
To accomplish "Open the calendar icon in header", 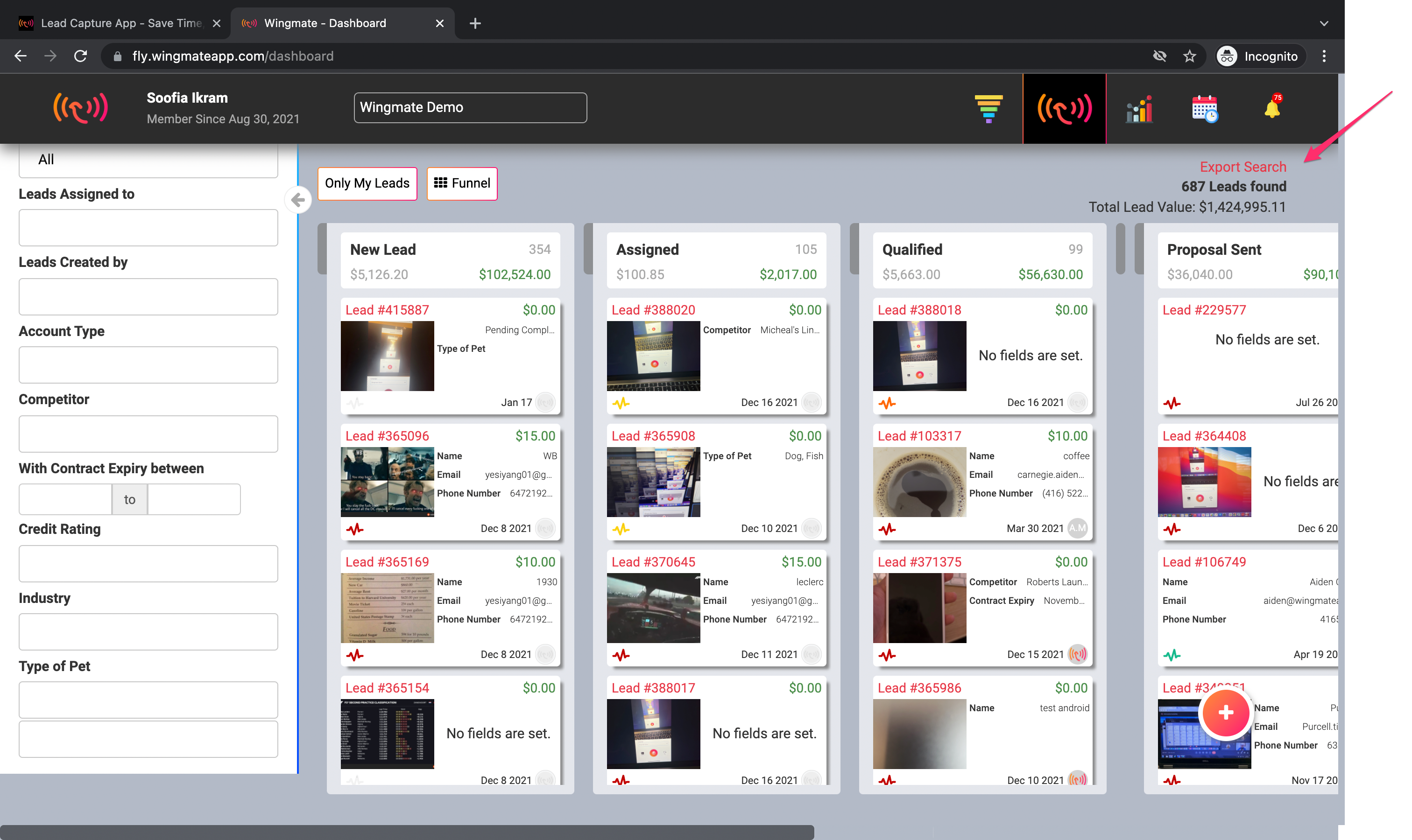I will (x=1205, y=108).
